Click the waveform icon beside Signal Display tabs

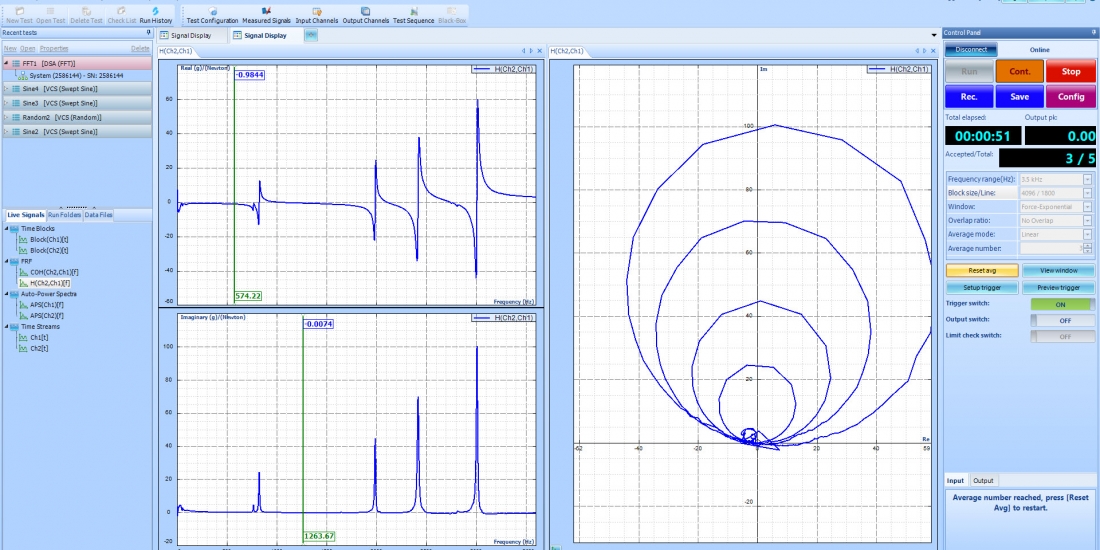click(311, 35)
